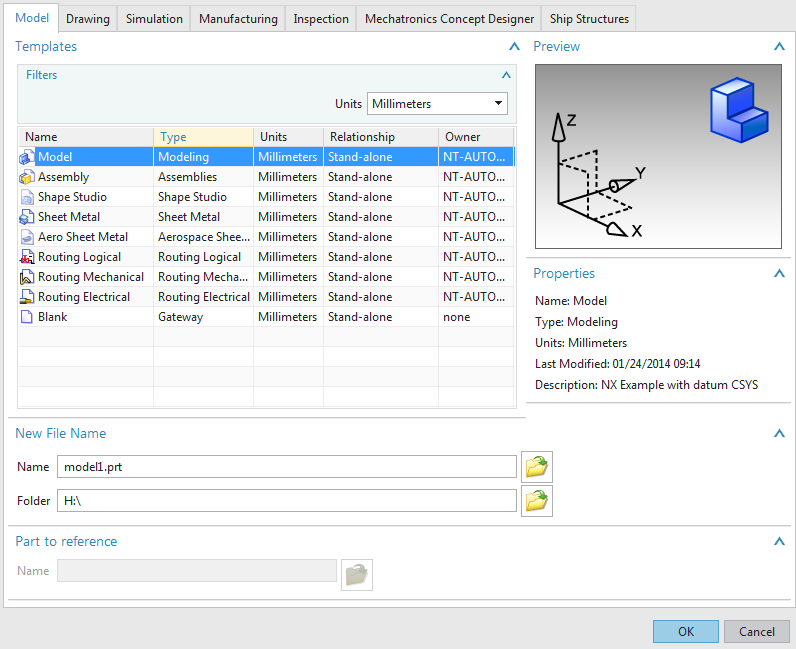
Task: Click the Shape Studio template icon
Action: tap(26, 197)
